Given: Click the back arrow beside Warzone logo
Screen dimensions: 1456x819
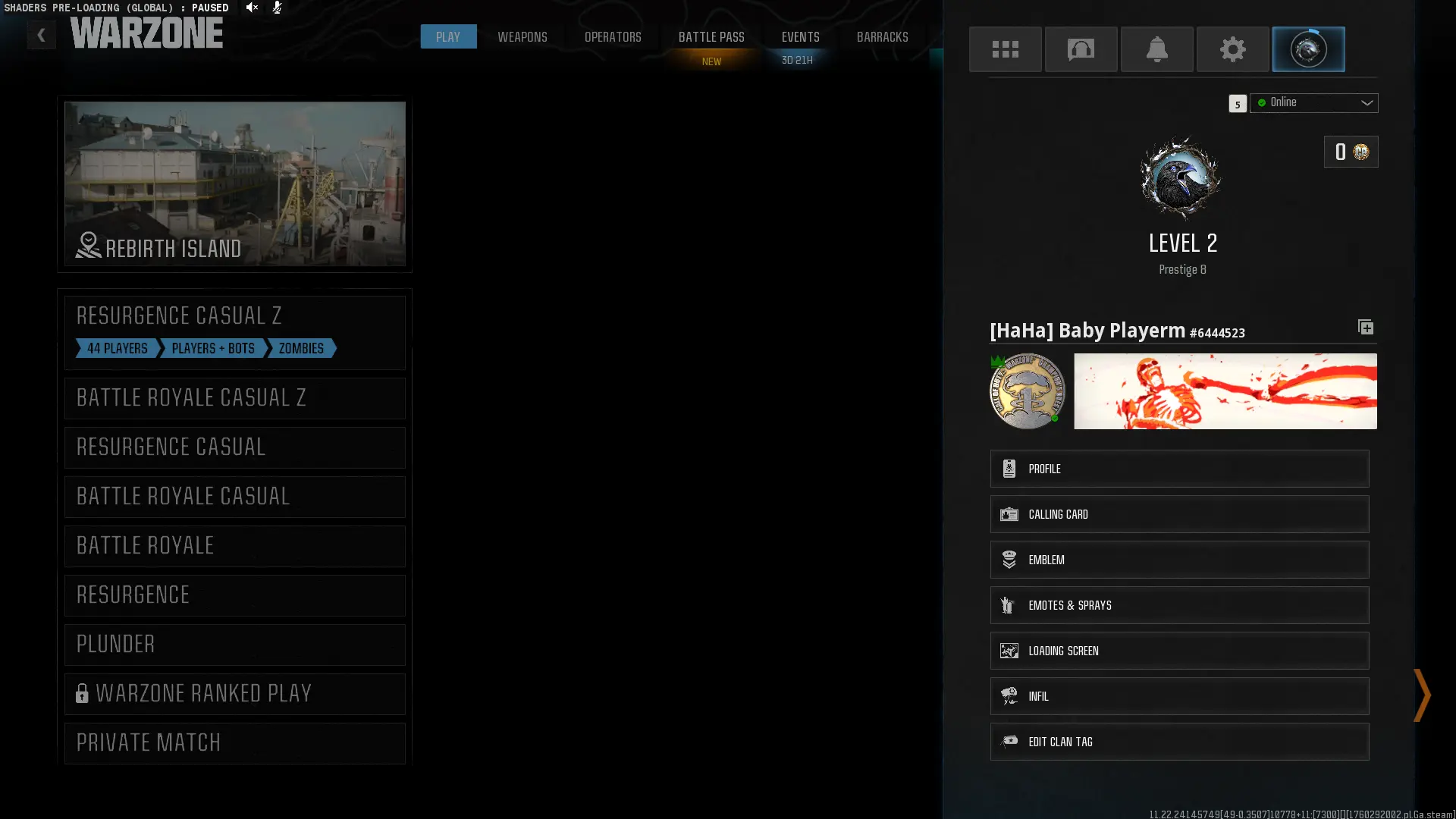Looking at the screenshot, I should pyautogui.click(x=42, y=35).
